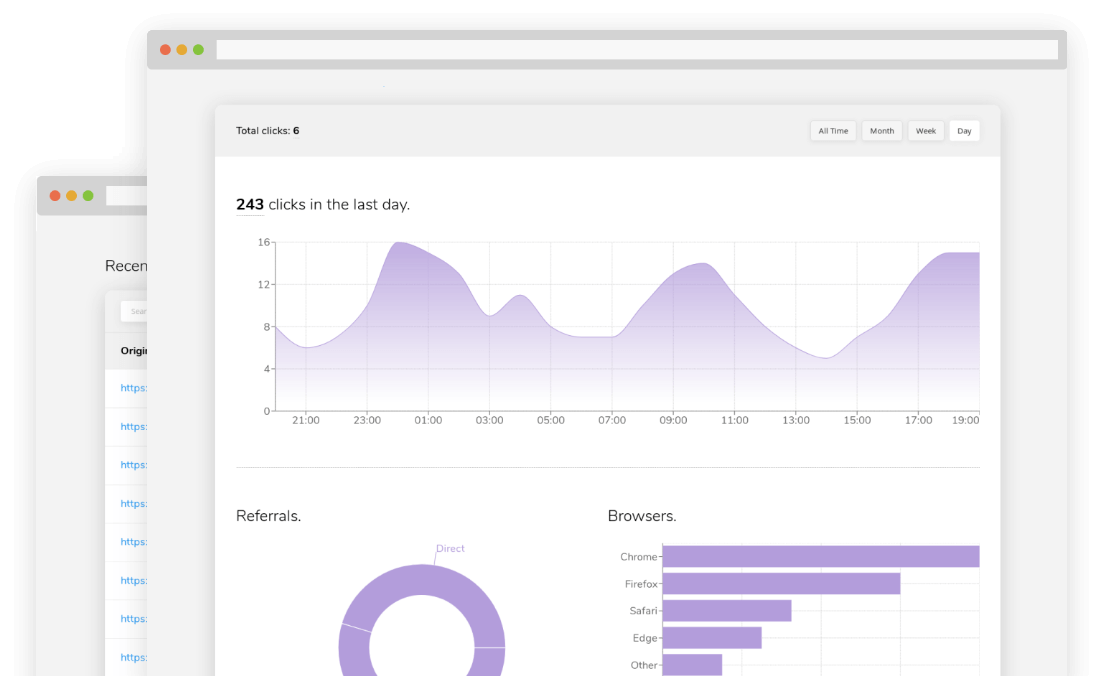The width and height of the screenshot is (1102, 676).
Task: Click the red close dot on back window
Action: point(55,195)
